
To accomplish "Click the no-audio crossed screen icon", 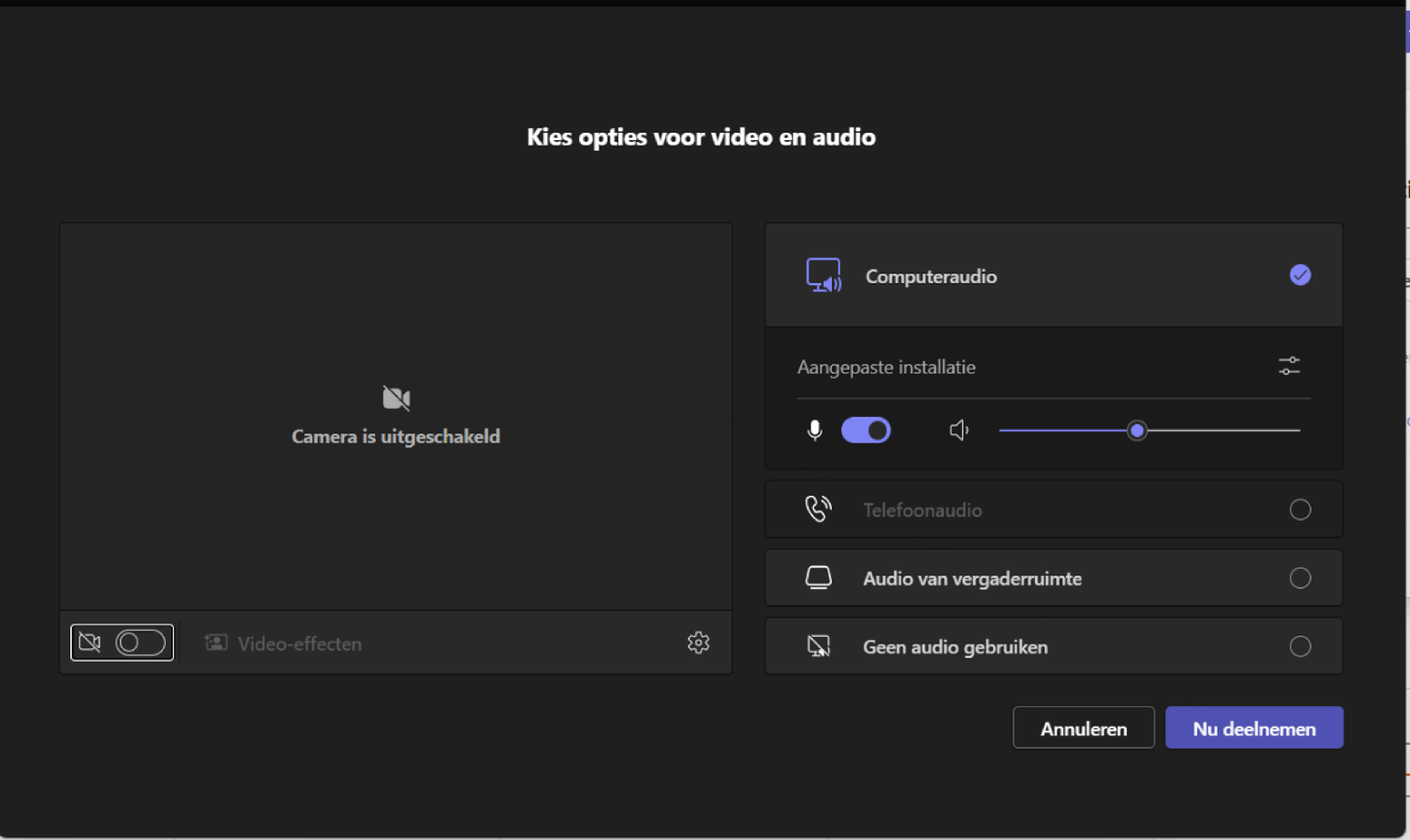I will [818, 646].
